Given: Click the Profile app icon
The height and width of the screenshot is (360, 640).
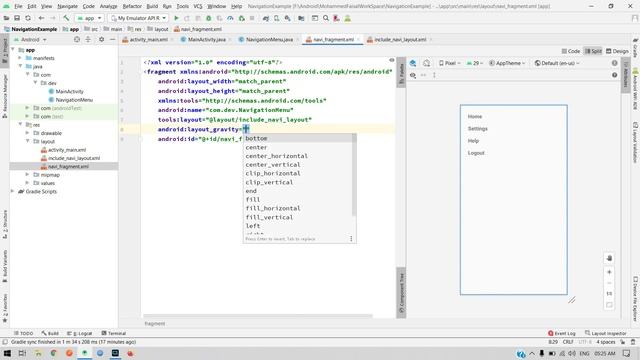Looking at the screenshot, I should (x=230, y=18).
